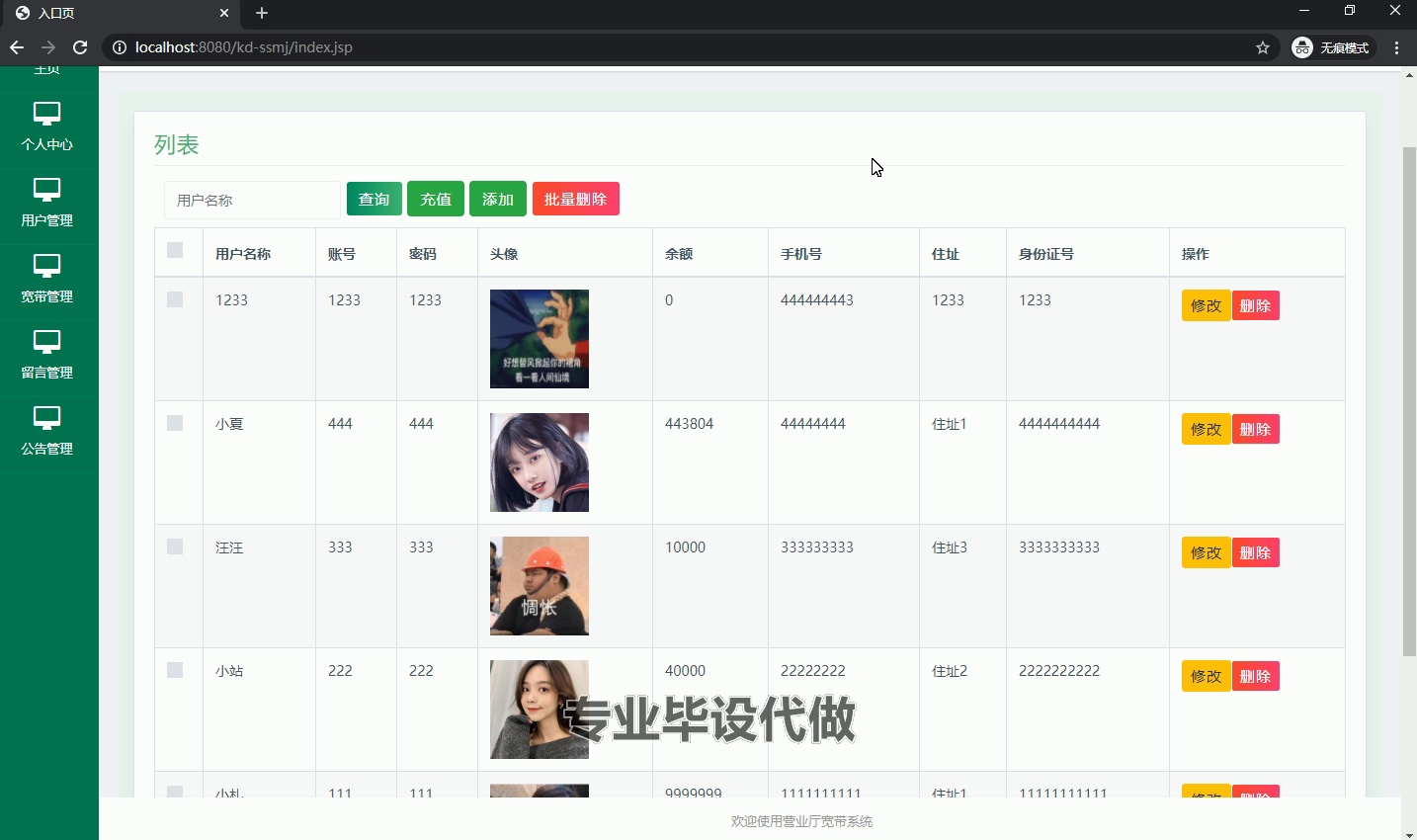Open avatar thumbnail of user 小夏
Viewport: 1417px width, 840px height.
point(540,462)
